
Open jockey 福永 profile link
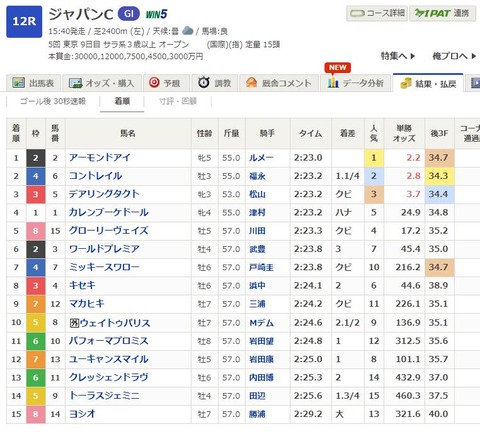[x=257, y=176]
